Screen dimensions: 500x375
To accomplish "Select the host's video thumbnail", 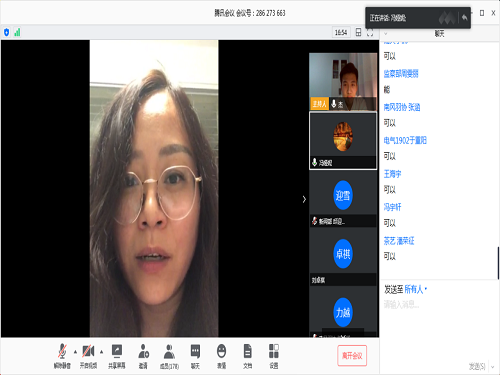I will coord(343,82).
